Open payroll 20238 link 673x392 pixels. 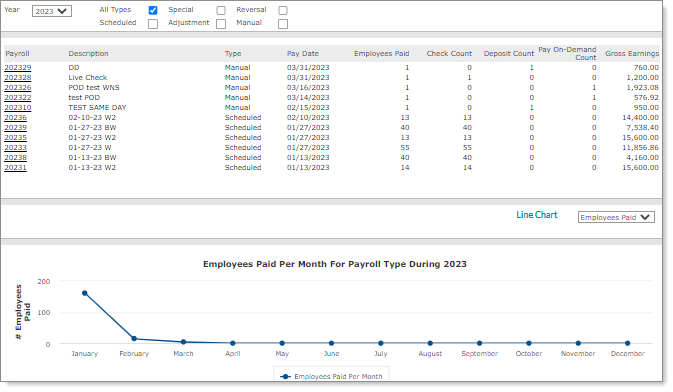point(15,158)
